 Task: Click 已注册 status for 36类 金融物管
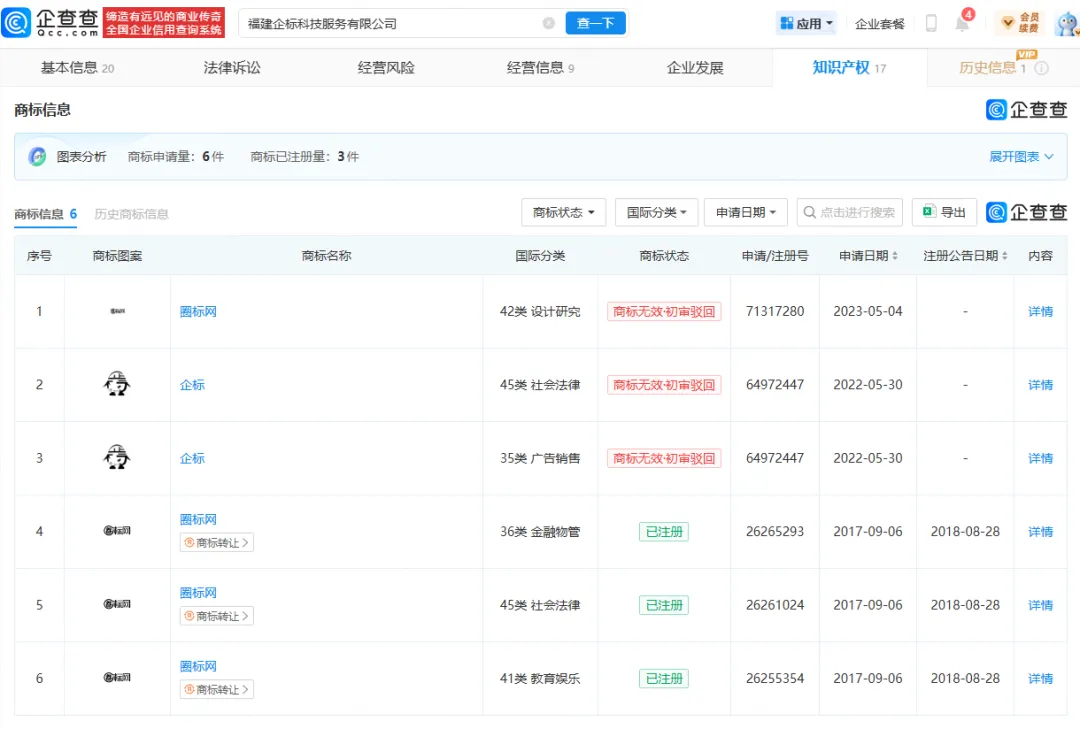pyautogui.click(x=664, y=531)
